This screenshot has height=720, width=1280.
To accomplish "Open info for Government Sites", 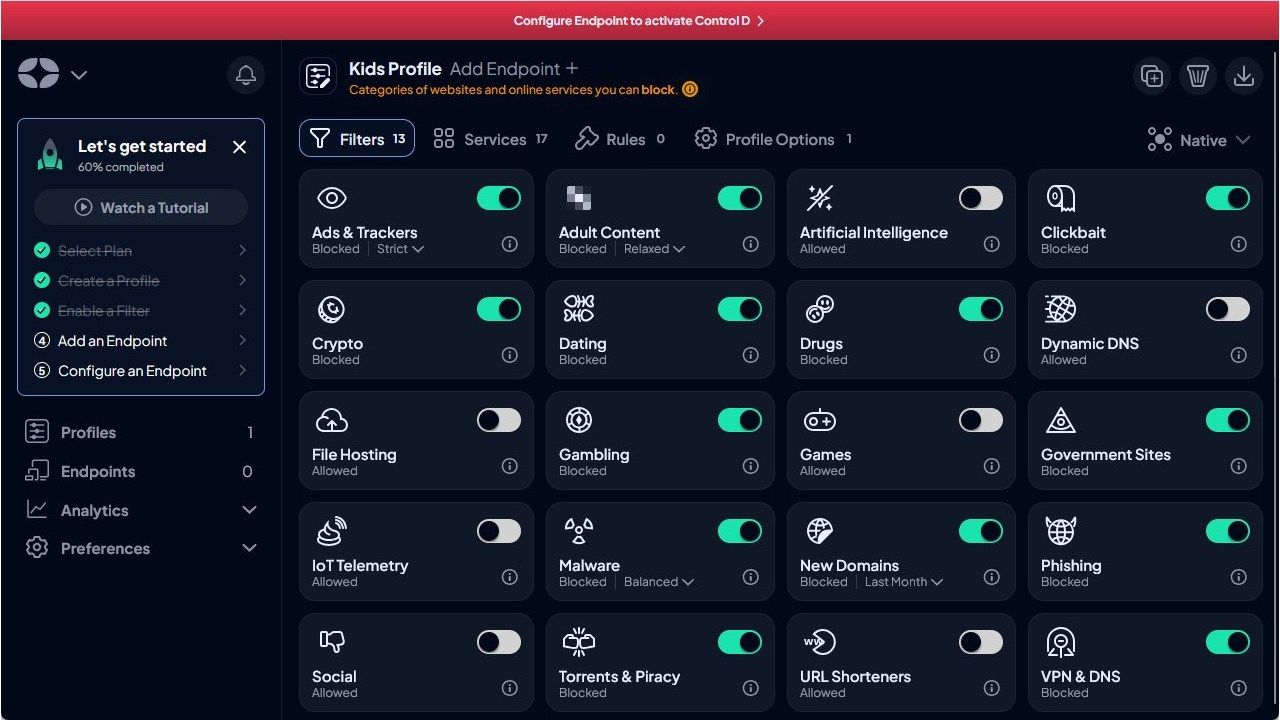I will [1239, 466].
